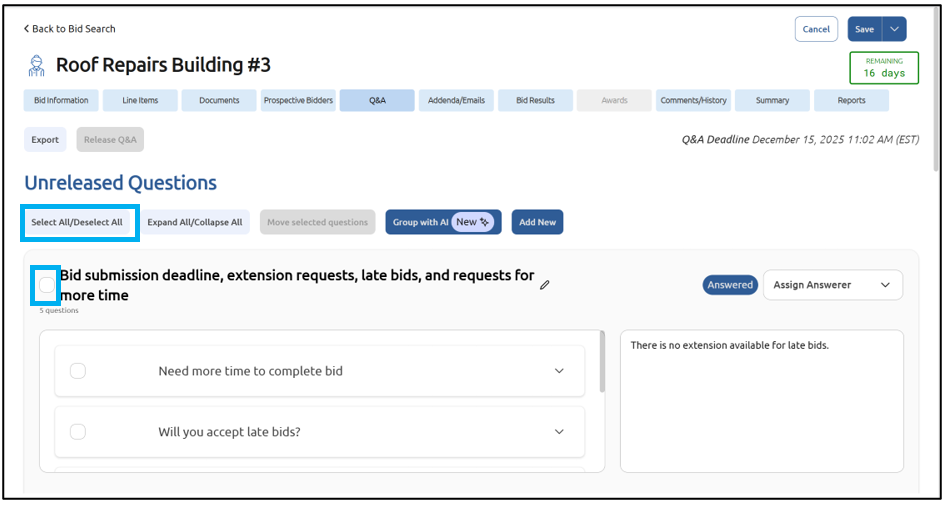
Task: Click the worker avatar icon beside bid title
Action: coord(36,66)
